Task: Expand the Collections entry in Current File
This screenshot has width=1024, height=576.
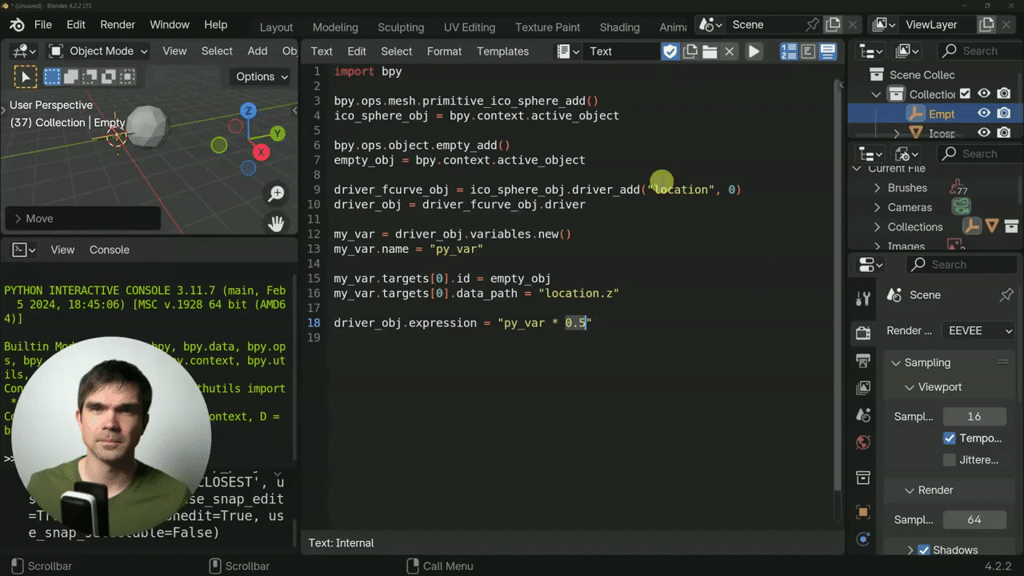Action: (x=877, y=227)
